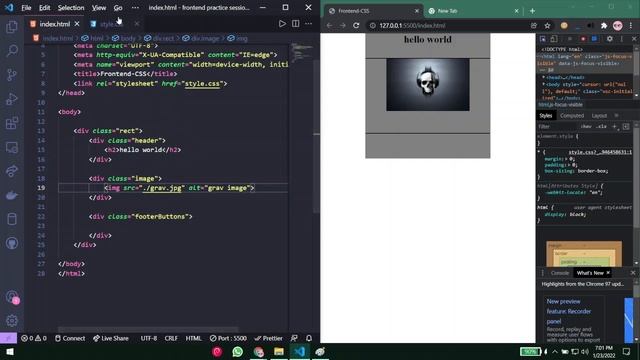Change the UTF-8 file encoding
The image size is (640, 360).
[149, 338]
